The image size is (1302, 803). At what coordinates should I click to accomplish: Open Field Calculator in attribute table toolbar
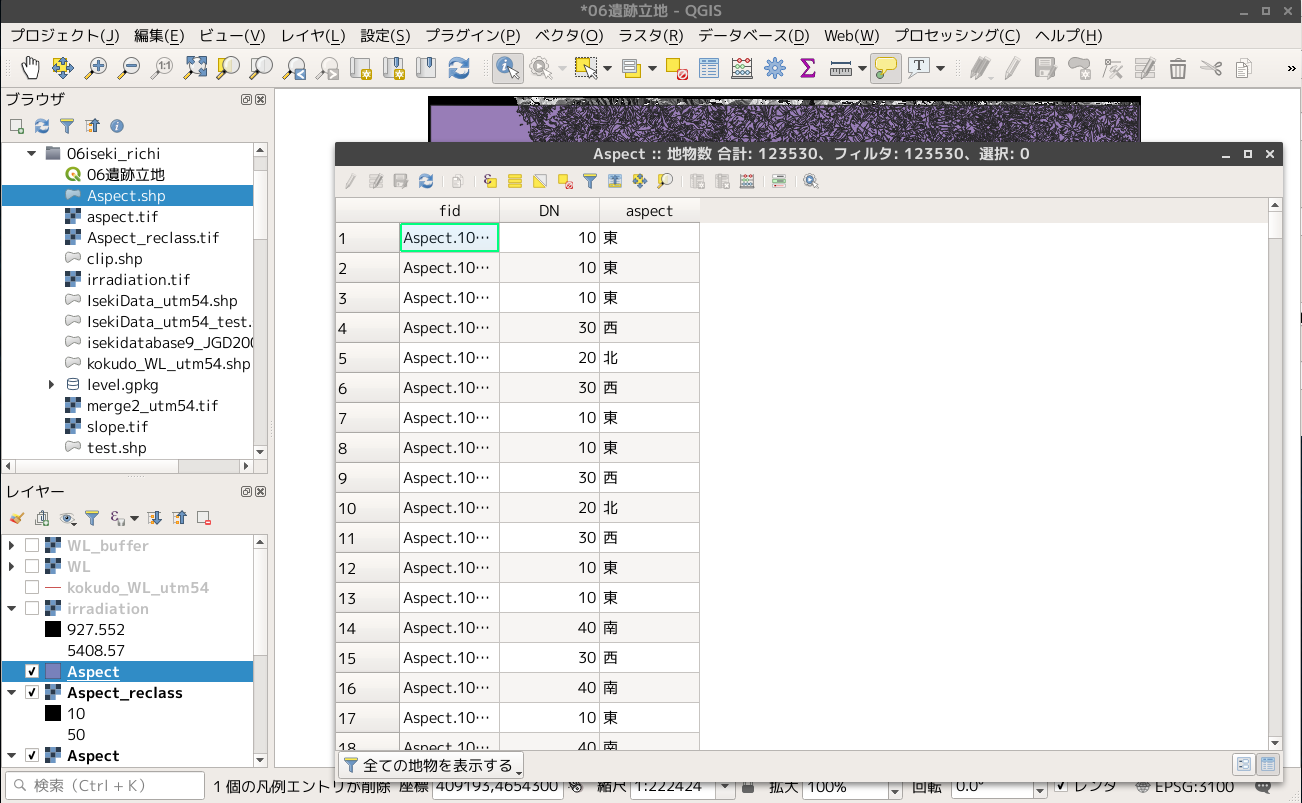747,182
